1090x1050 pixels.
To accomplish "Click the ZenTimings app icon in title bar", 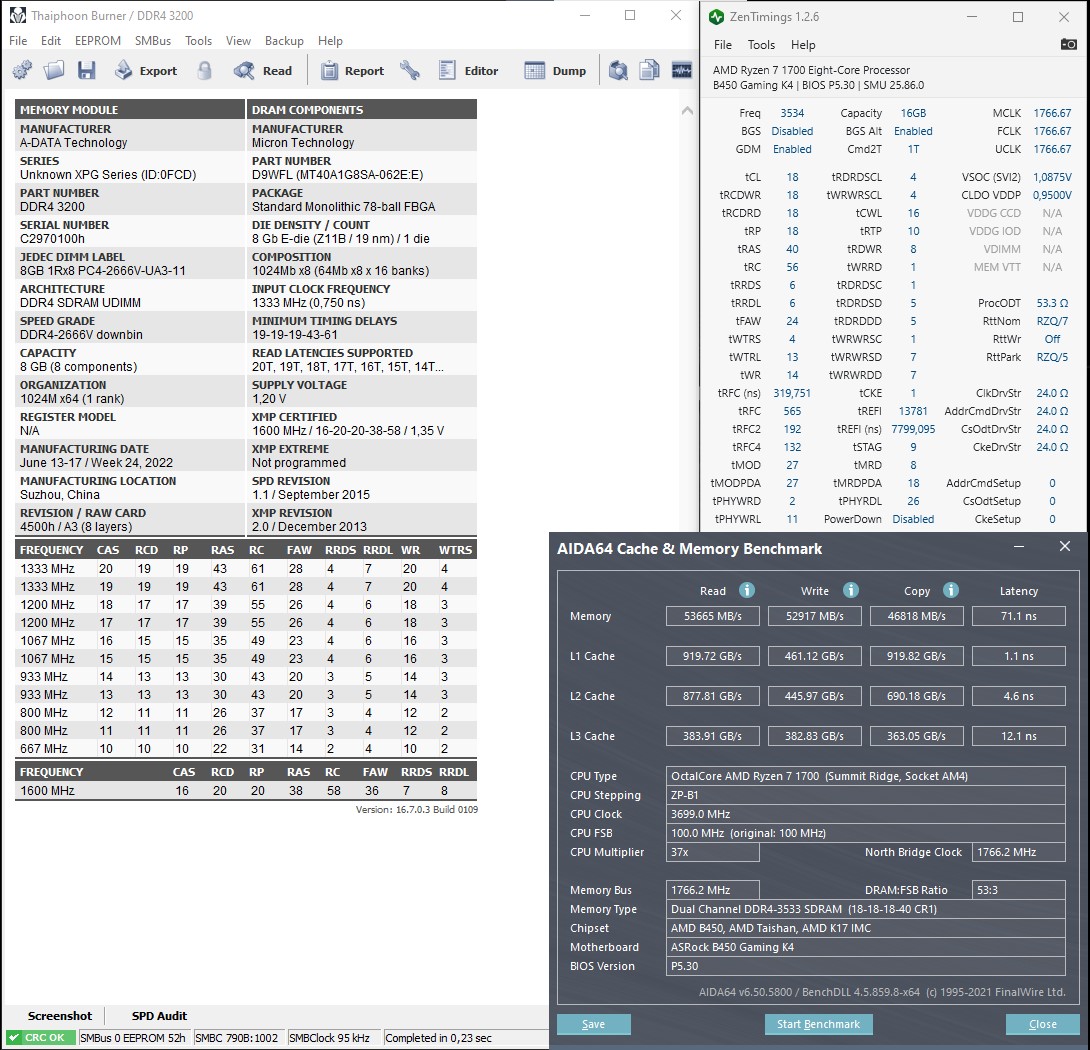I will tap(716, 17).
